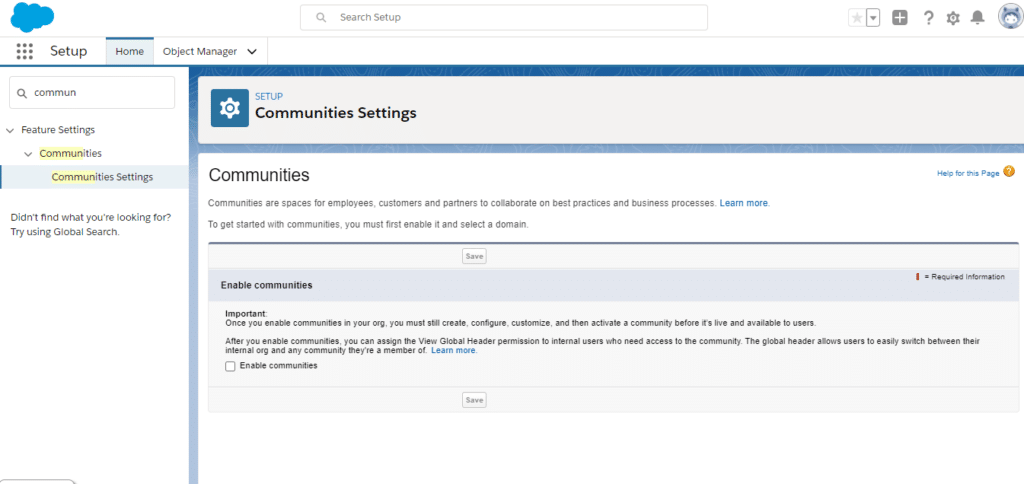Open the Global Actions plus icon

900,18
